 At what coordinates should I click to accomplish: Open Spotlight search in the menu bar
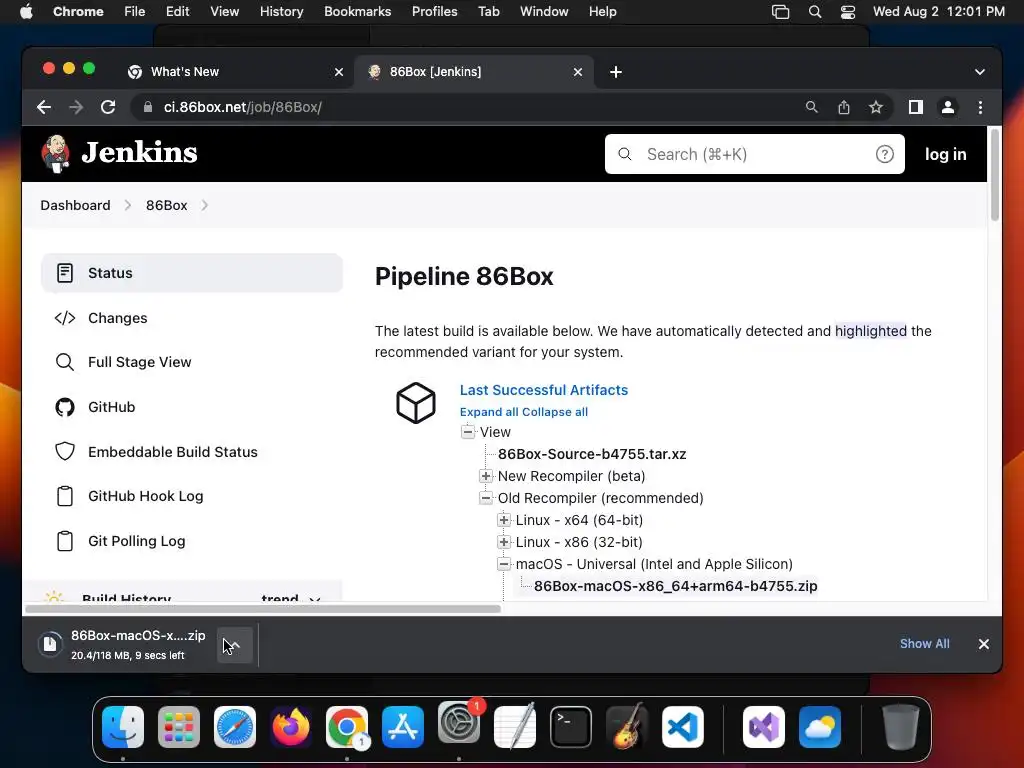click(815, 12)
